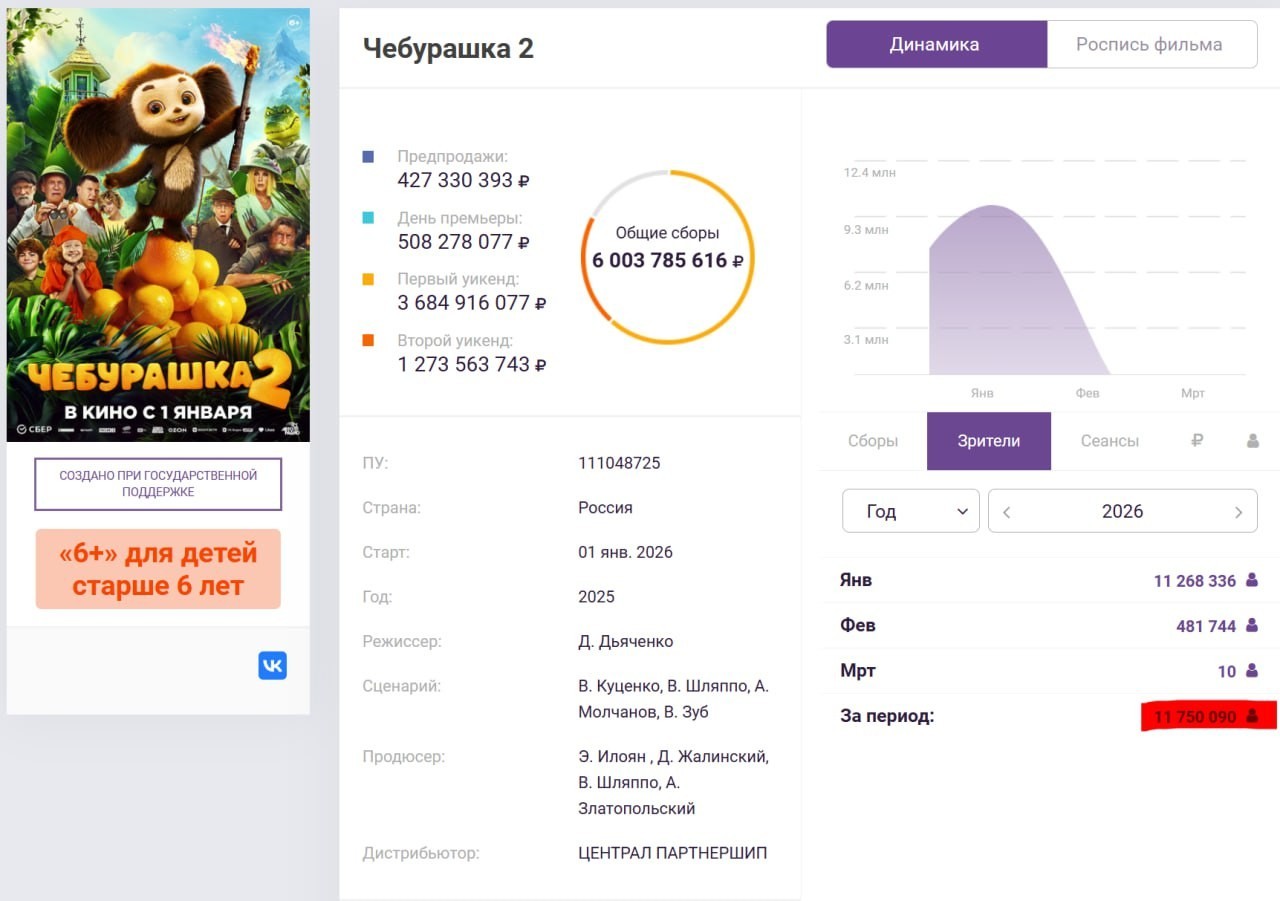Click the VK share icon
Image resolution: width=1280 pixels, height=901 pixels.
point(273,665)
